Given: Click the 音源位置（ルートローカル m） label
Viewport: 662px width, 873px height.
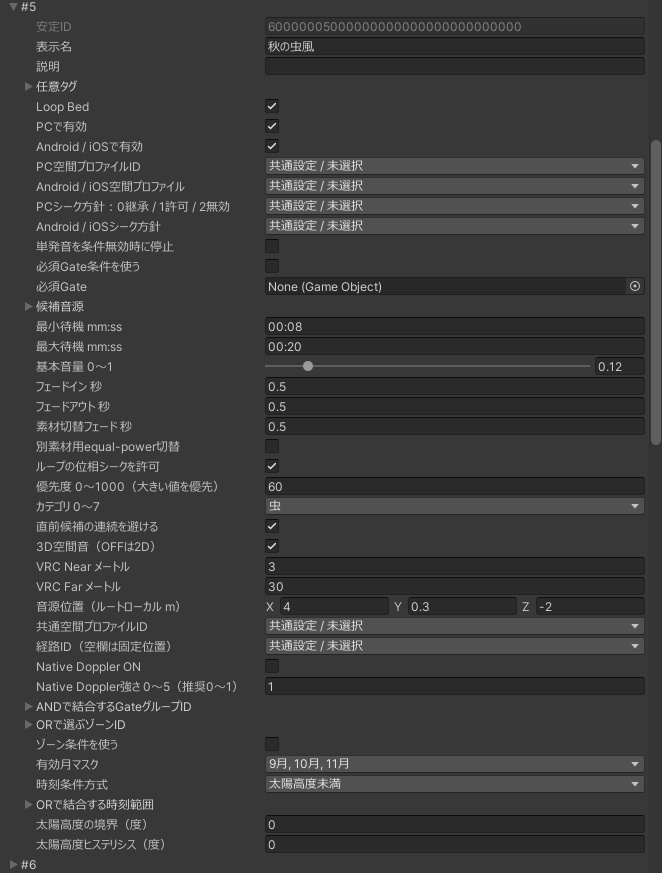Looking at the screenshot, I should [109, 606].
